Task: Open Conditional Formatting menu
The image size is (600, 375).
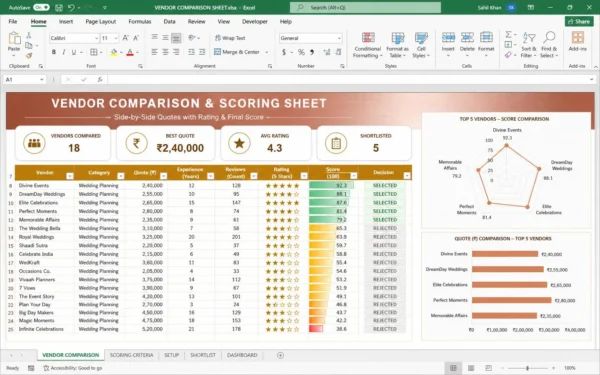Action: coord(367,45)
